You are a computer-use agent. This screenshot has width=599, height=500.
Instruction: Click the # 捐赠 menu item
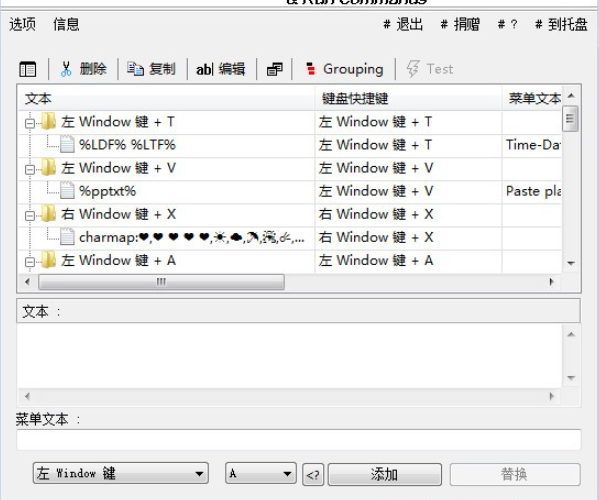[x=460, y=24]
